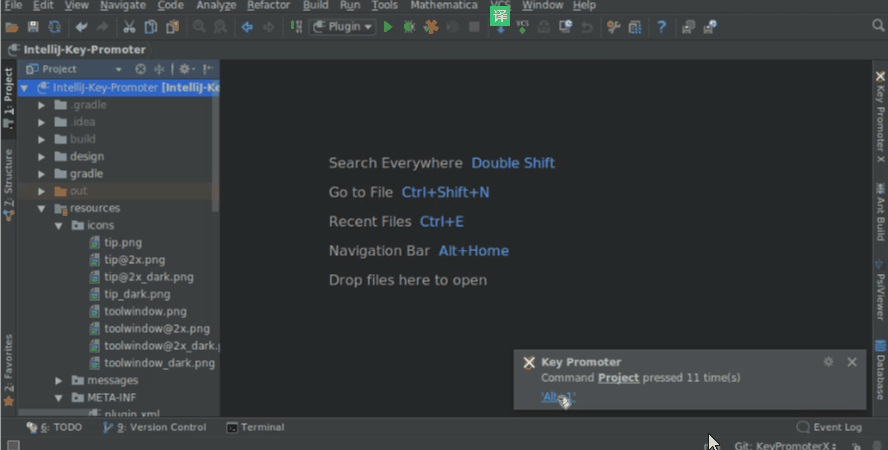Viewport: 888px width, 450px height.
Task: Click the 'Alt+1' shortcut link in notification
Action: tap(558, 397)
